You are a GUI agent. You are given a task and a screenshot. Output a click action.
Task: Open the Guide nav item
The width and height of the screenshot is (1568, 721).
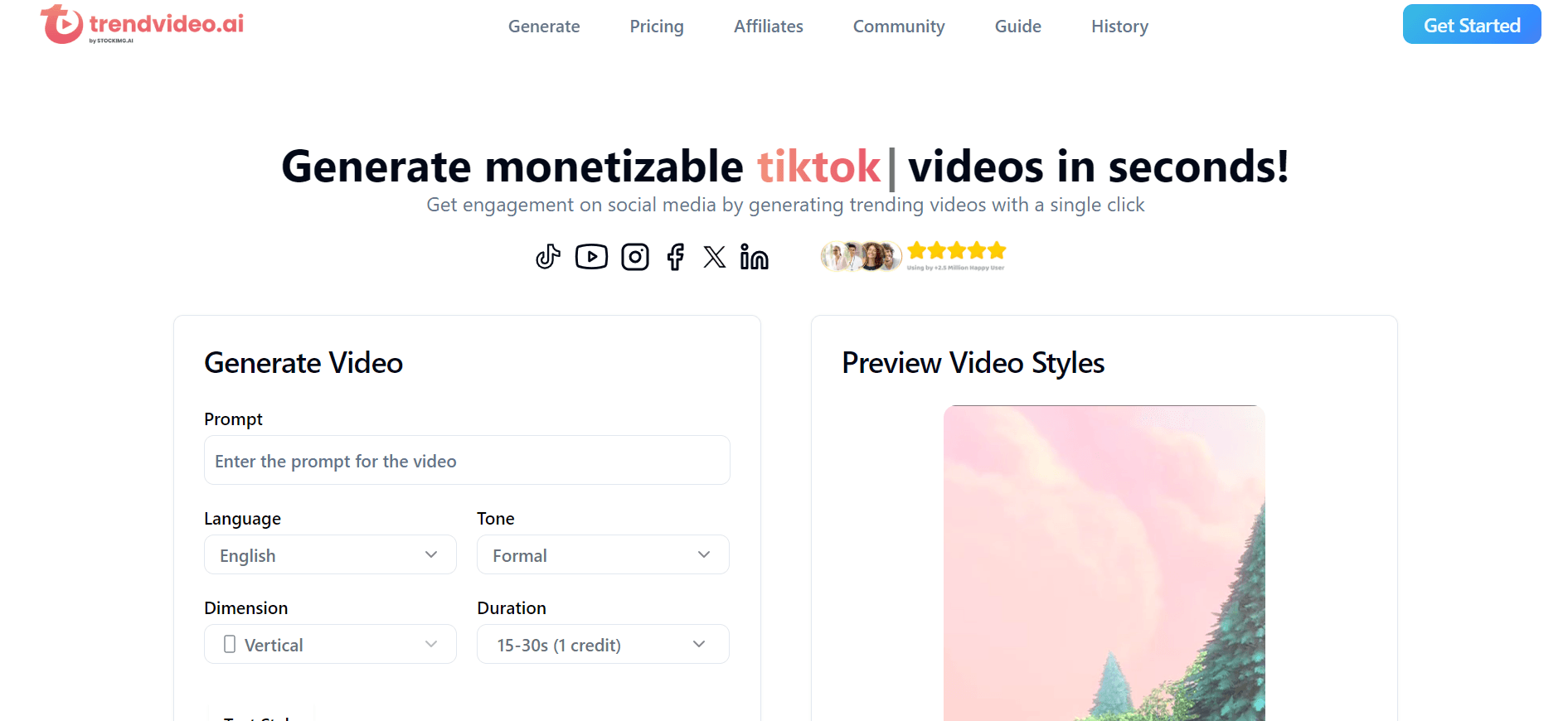(1018, 27)
